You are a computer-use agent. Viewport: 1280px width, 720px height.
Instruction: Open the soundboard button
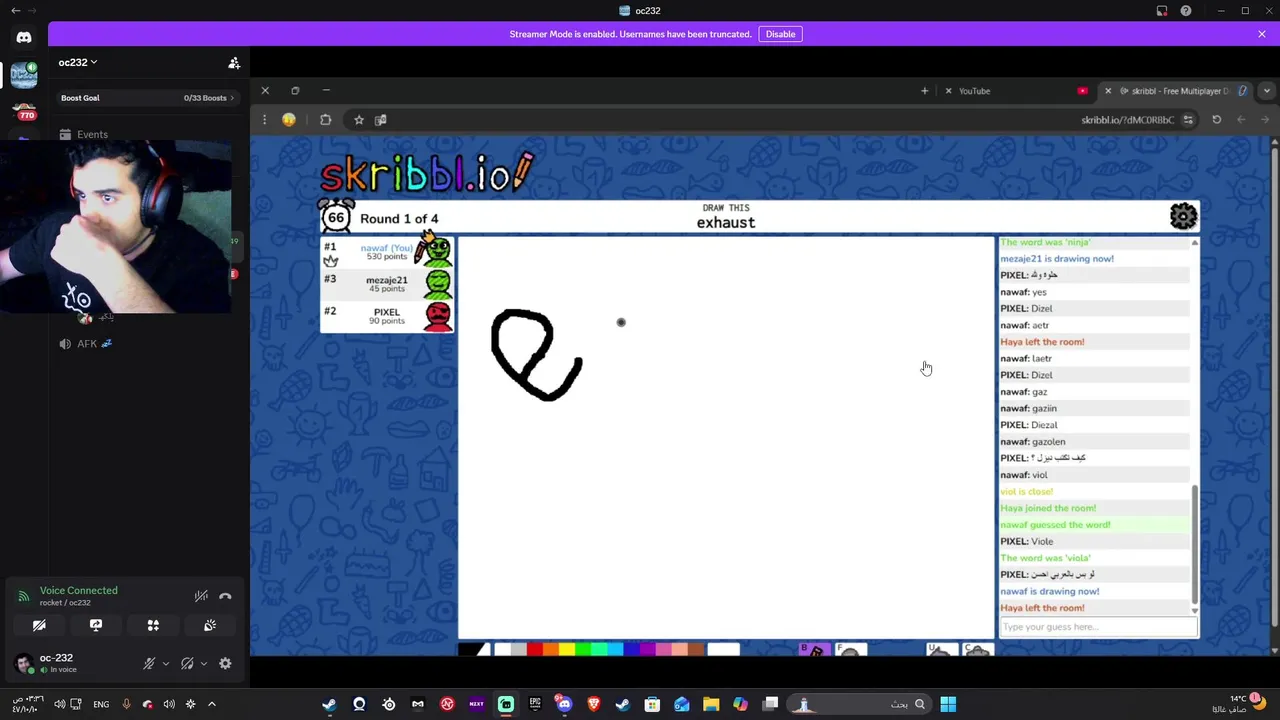(x=210, y=625)
